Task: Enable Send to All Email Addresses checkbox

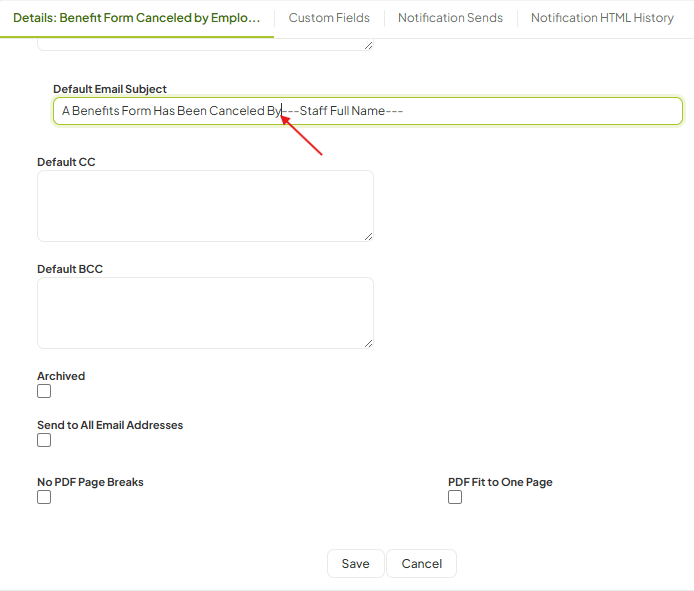Action: point(44,440)
